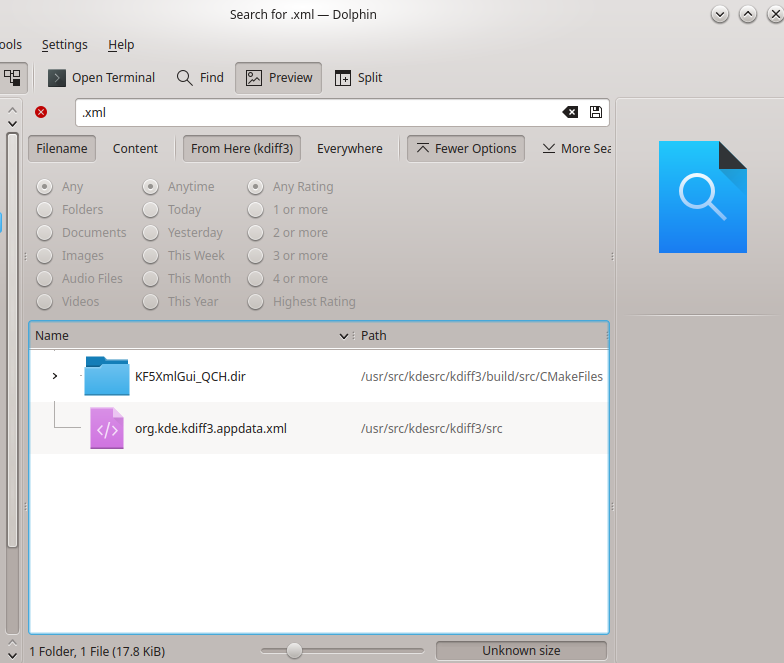Click the left panel vertical scrollbar
This screenshot has width=784, height=663.
pyautogui.click(x=12, y=340)
